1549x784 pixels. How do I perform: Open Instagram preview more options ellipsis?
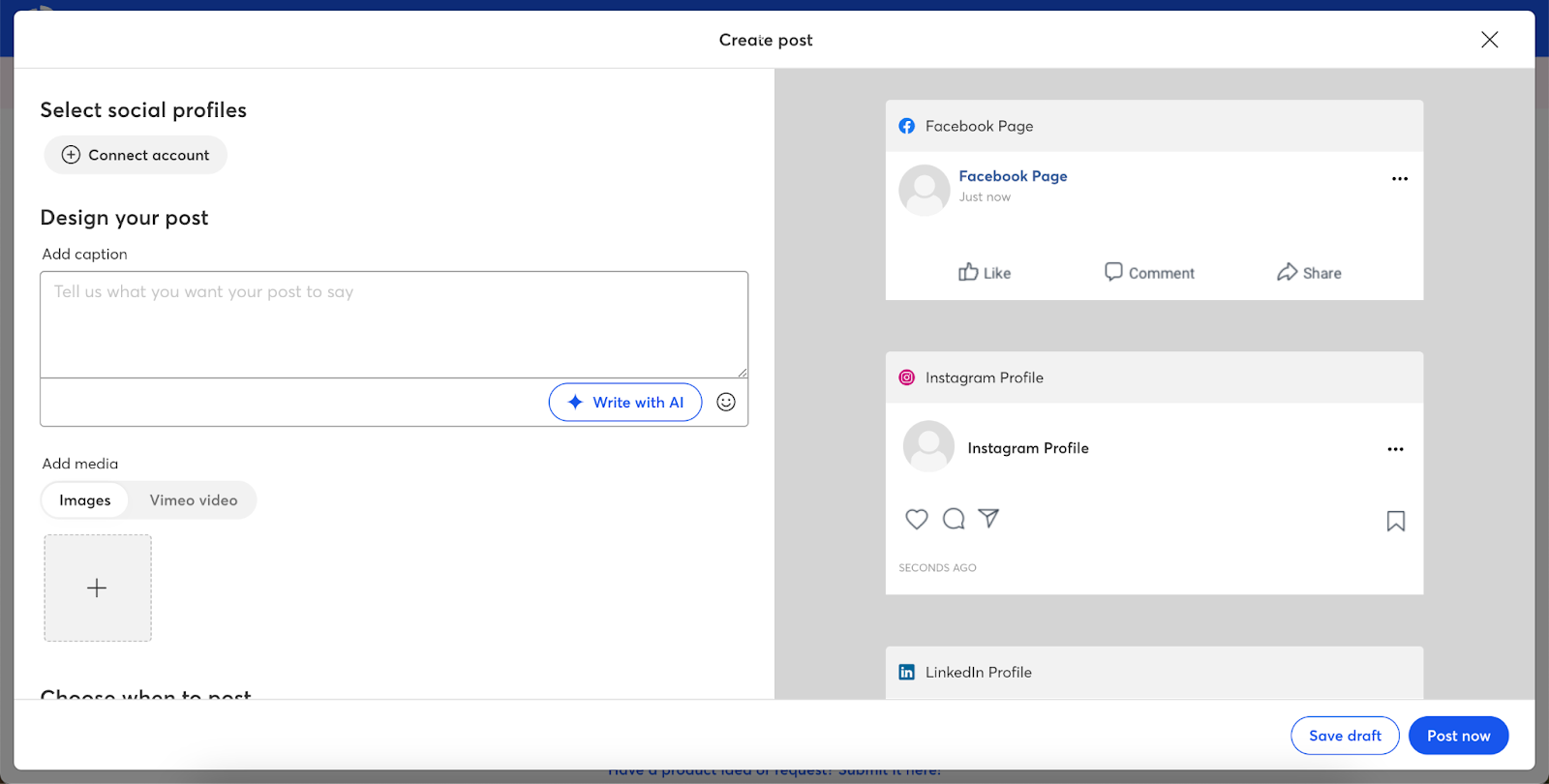point(1395,449)
